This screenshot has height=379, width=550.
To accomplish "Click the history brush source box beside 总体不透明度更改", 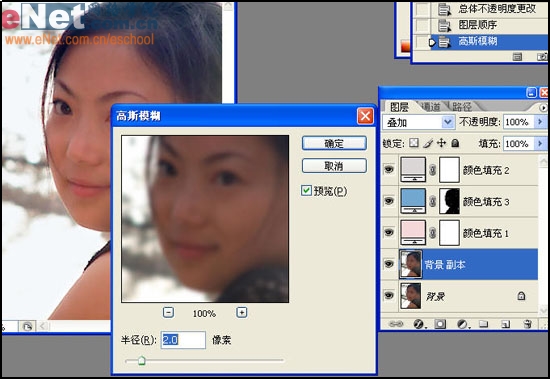I will (x=421, y=9).
